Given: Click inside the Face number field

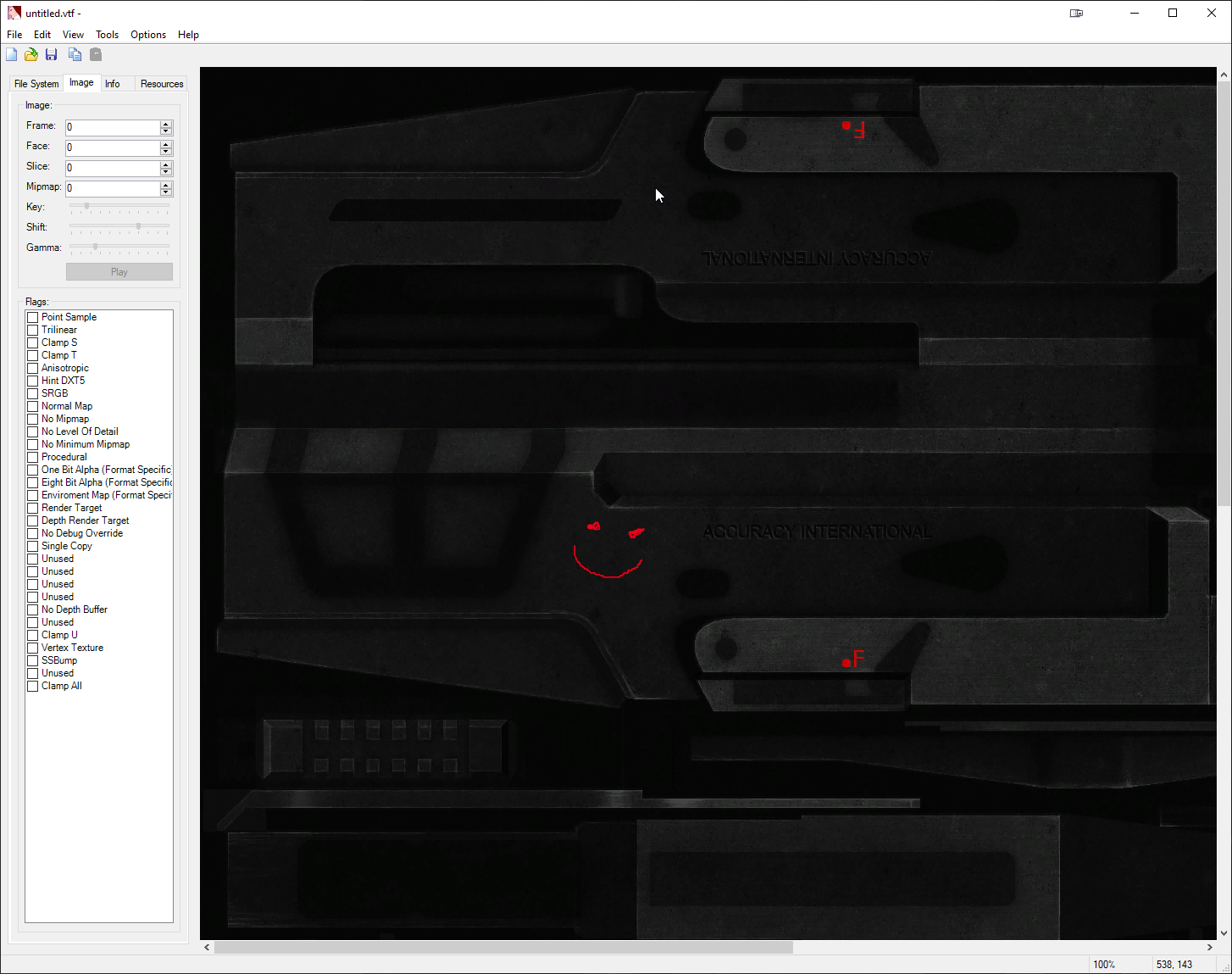Looking at the screenshot, I should (x=112, y=147).
